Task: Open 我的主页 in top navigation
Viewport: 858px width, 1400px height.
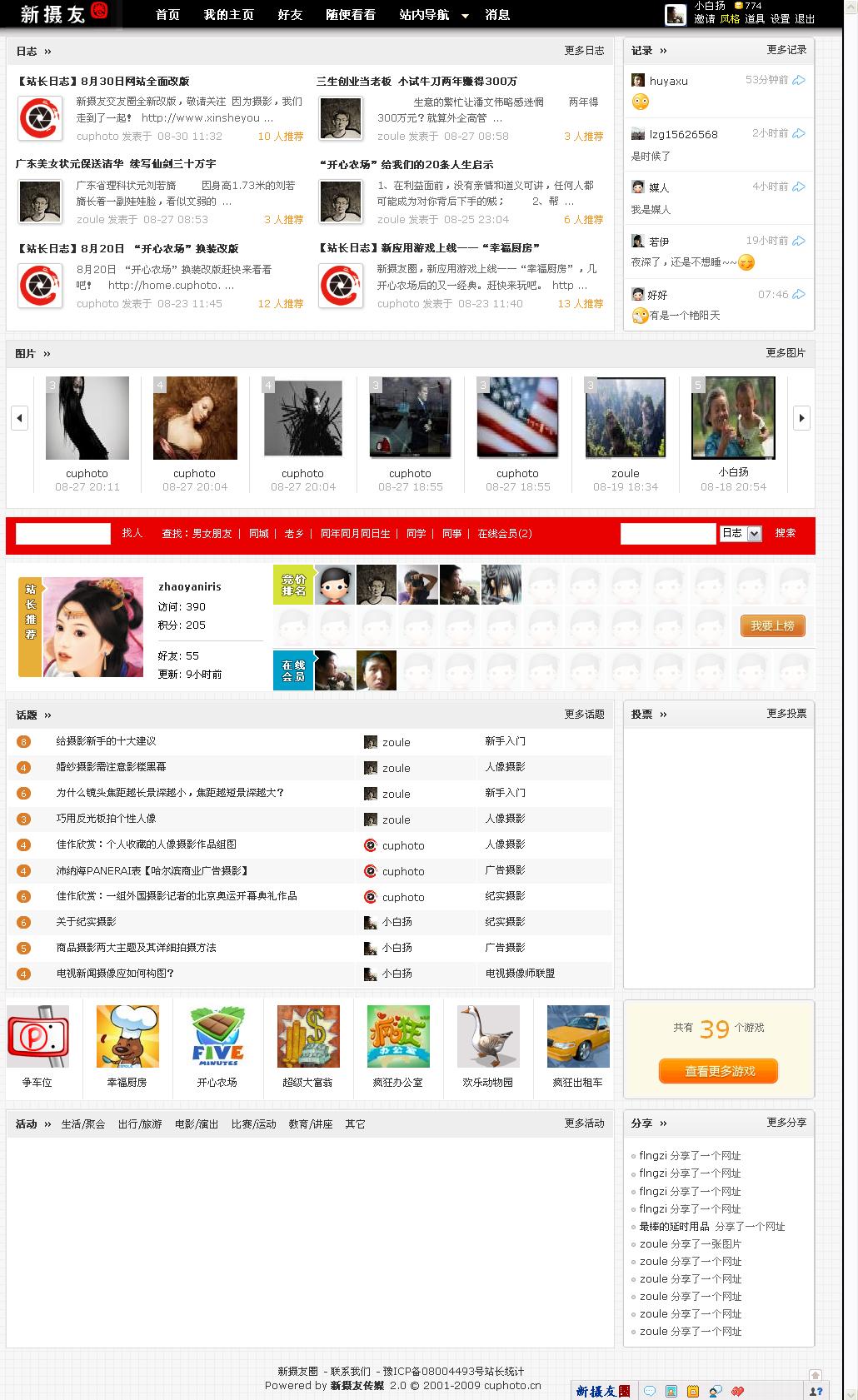Action: coord(228,15)
